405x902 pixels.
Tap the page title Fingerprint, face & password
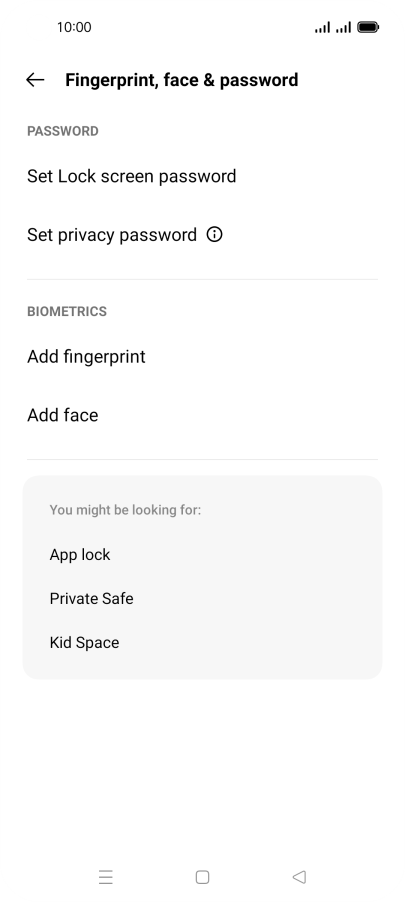[x=182, y=80]
